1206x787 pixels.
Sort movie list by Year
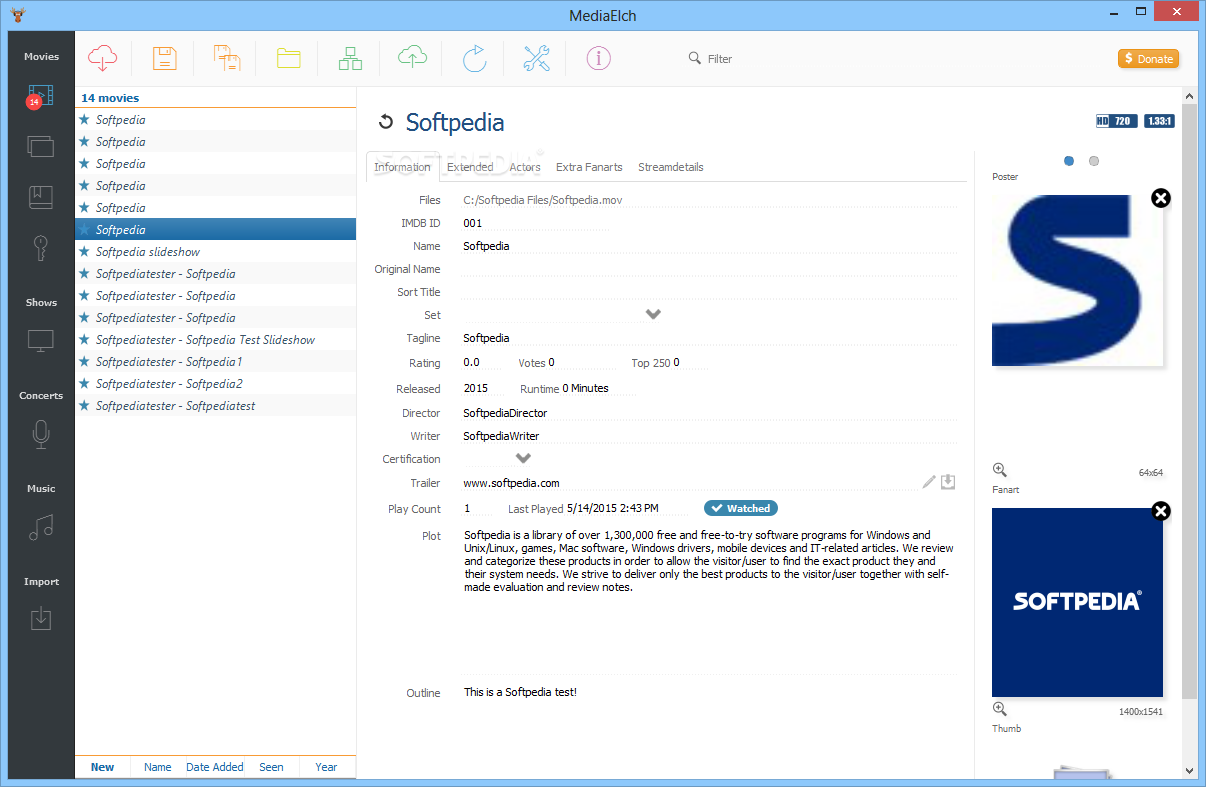pyautogui.click(x=326, y=767)
